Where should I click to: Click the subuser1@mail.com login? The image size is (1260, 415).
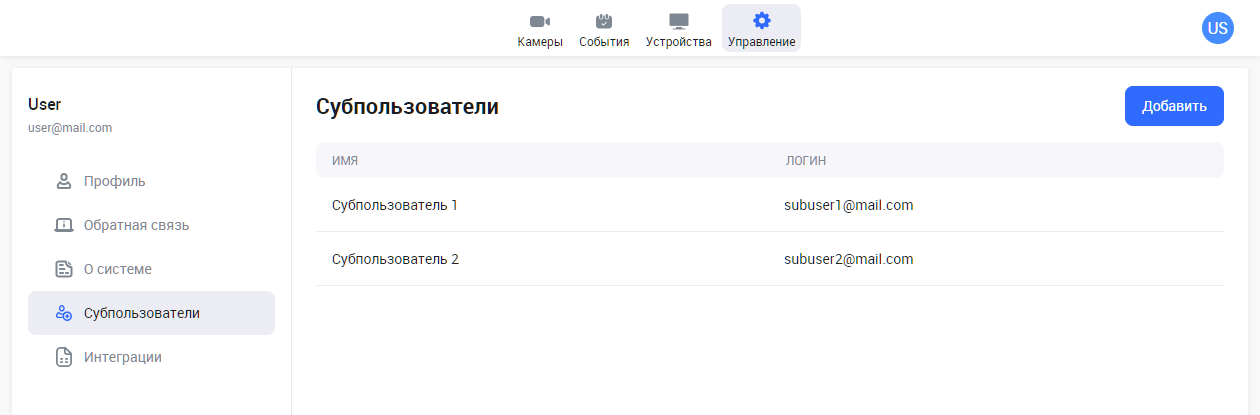pos(848,205)
